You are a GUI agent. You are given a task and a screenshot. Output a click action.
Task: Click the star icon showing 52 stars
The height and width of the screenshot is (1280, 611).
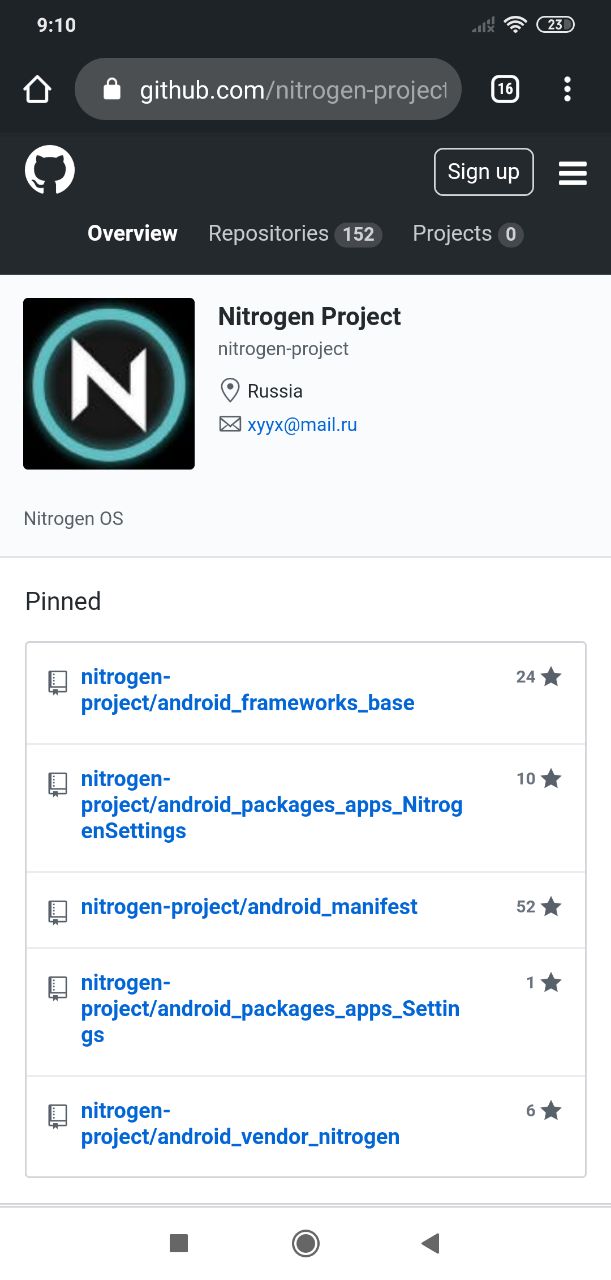pos(551,907)
